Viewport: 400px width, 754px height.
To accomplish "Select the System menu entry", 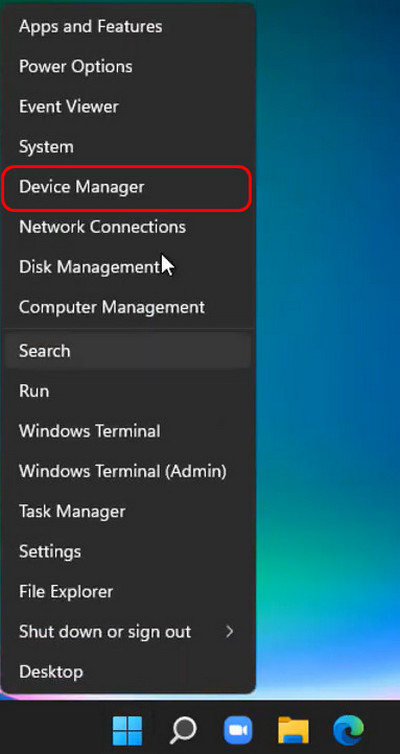I will click(x=128, y=147).
